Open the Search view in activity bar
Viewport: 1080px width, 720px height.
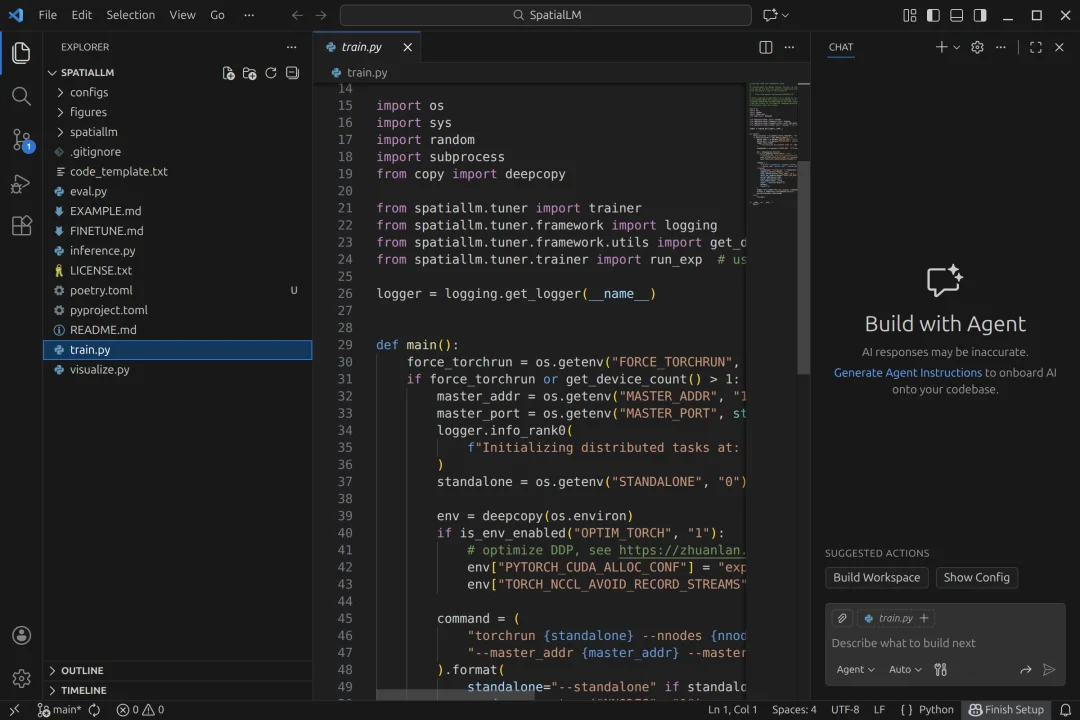coord(21,96)
